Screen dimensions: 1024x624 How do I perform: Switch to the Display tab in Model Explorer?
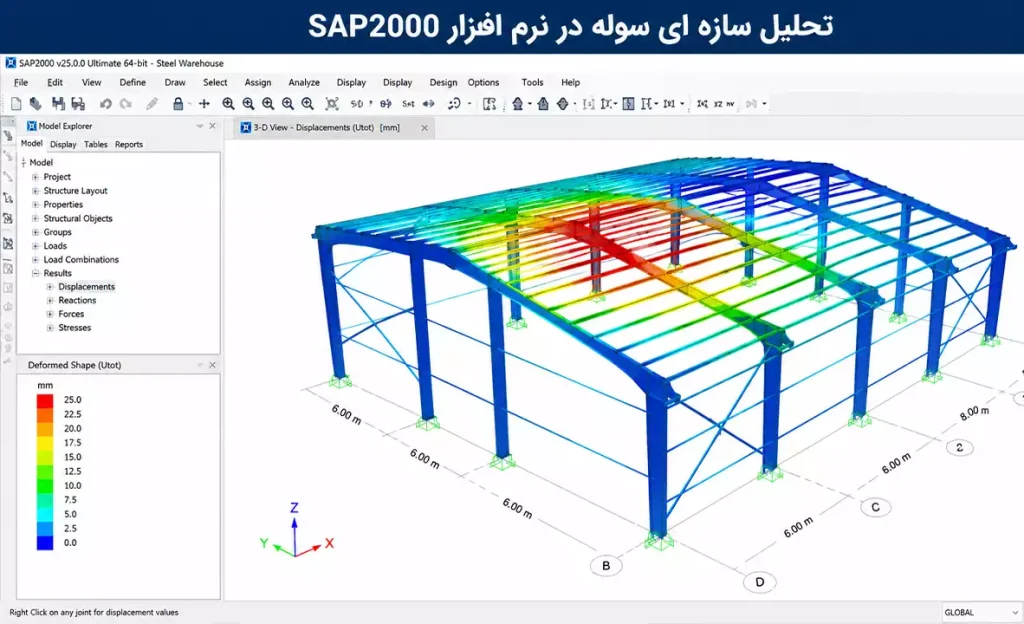pos(63,144)
